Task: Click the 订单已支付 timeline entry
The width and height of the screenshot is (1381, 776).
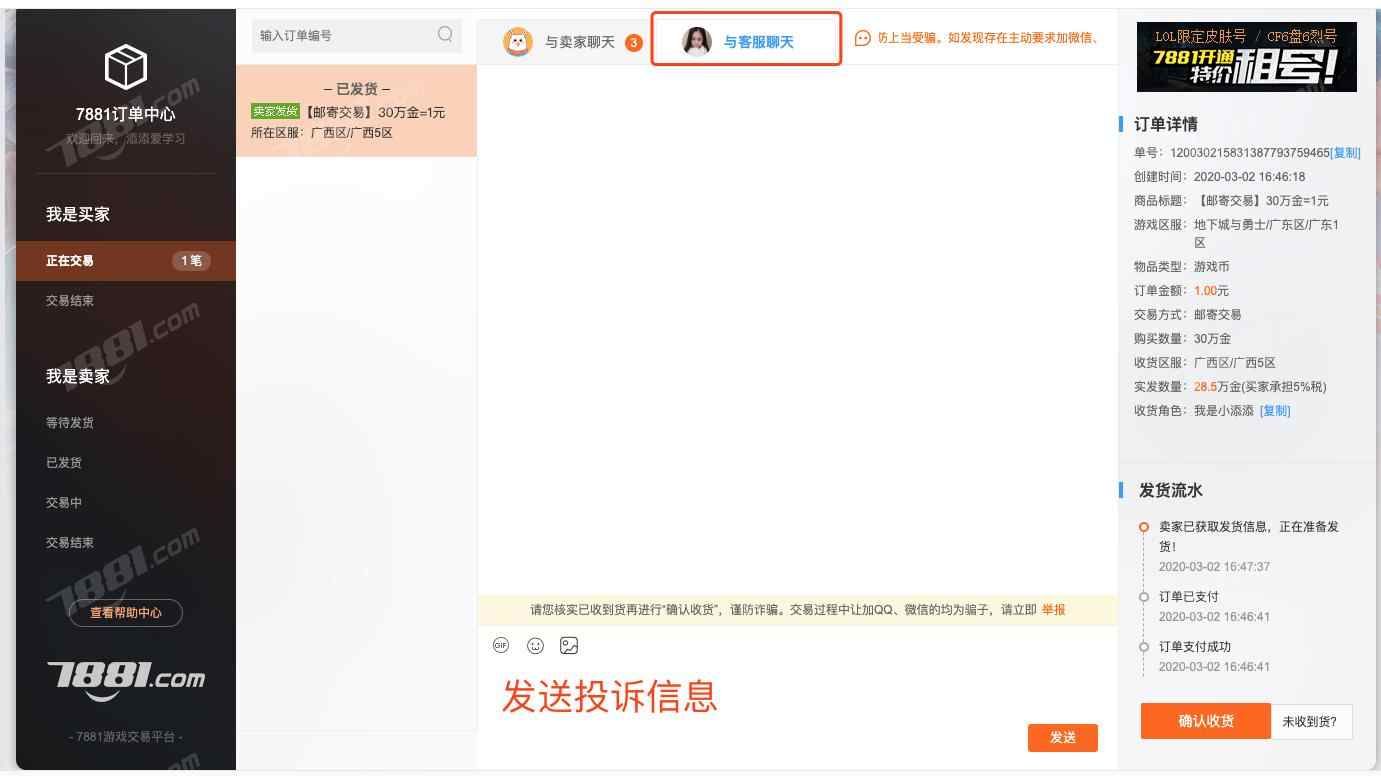Action: tap(1188, 597)
